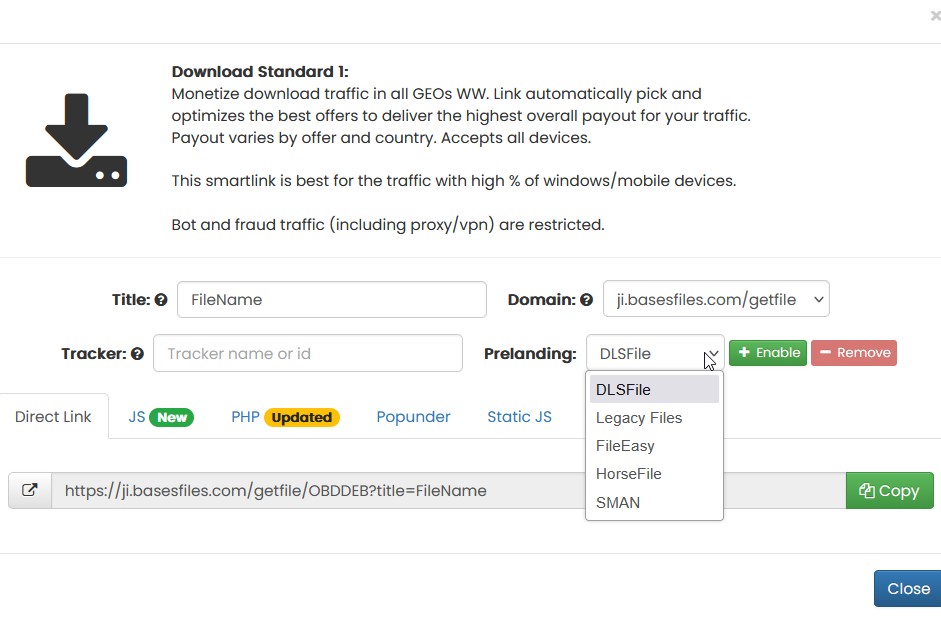Close the modal with the top X icon
941x618 pixels.
(x=934, y=16)
